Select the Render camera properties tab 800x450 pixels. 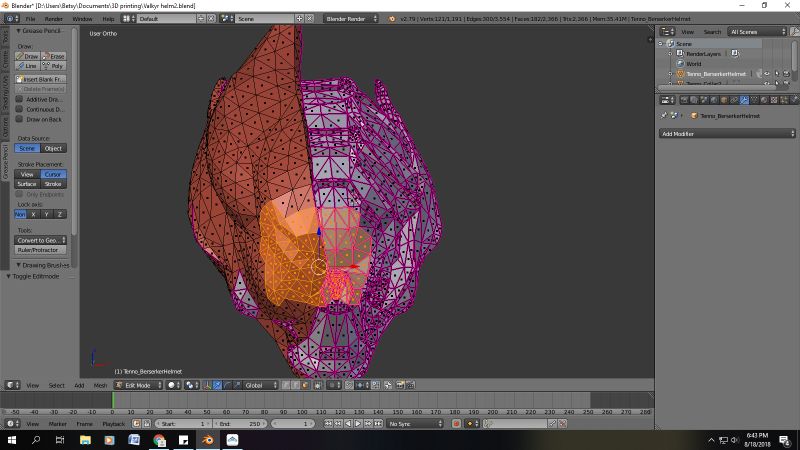point(684,100)
